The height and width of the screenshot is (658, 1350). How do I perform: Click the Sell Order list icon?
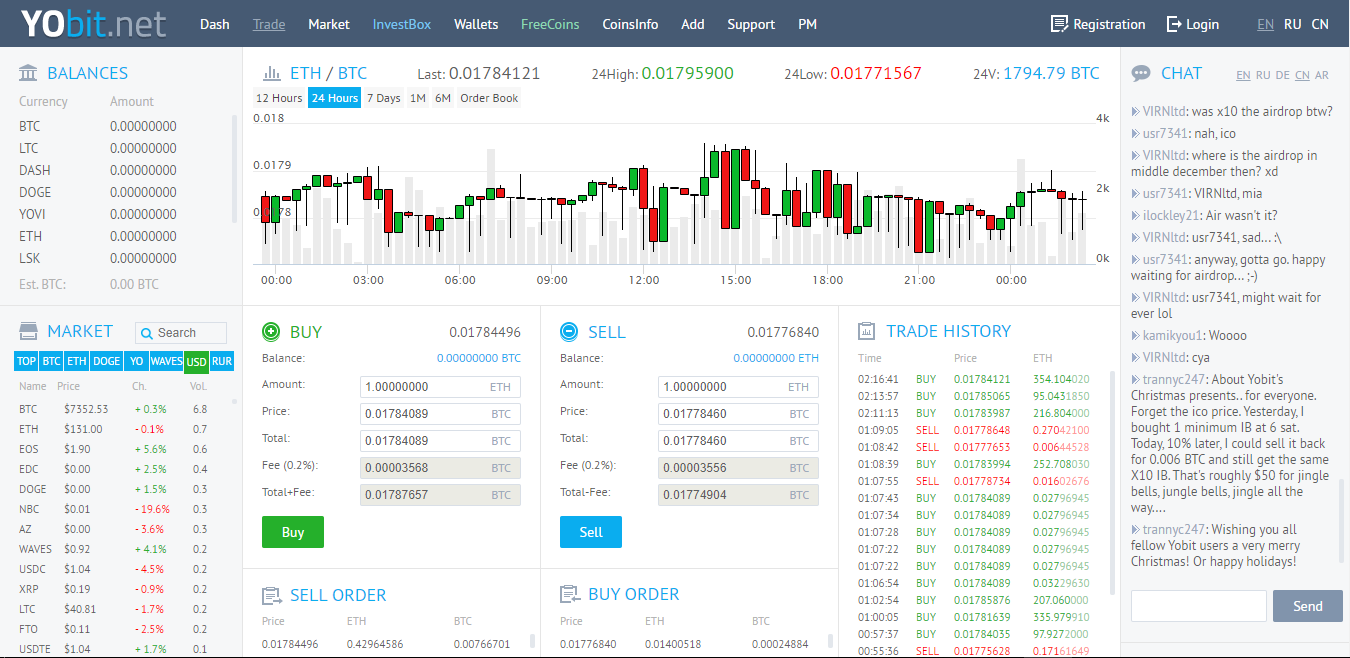[x=271, y=595]
